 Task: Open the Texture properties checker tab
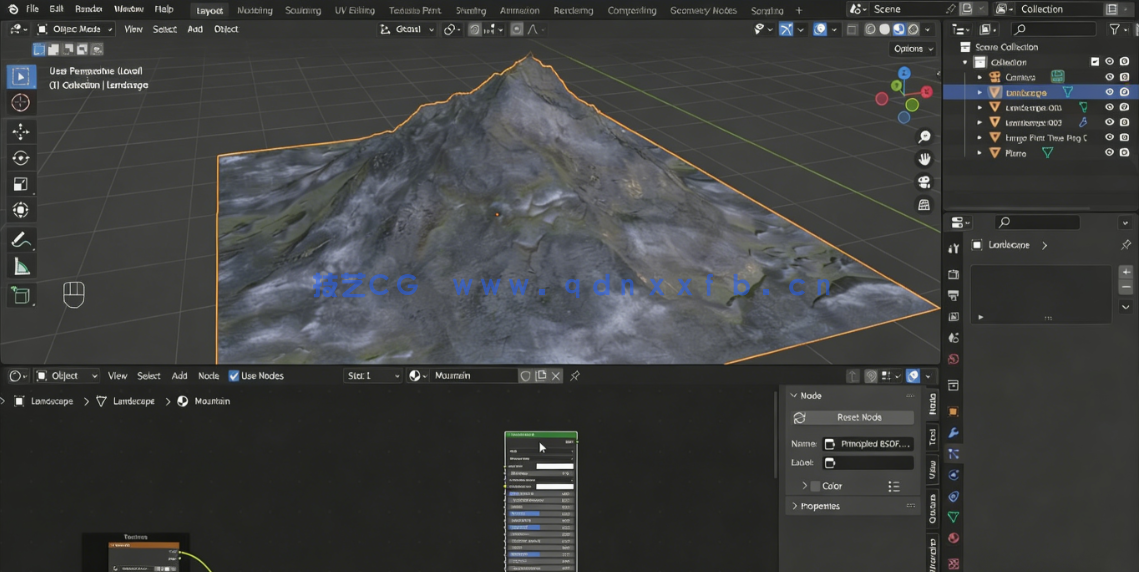point(954,563)
